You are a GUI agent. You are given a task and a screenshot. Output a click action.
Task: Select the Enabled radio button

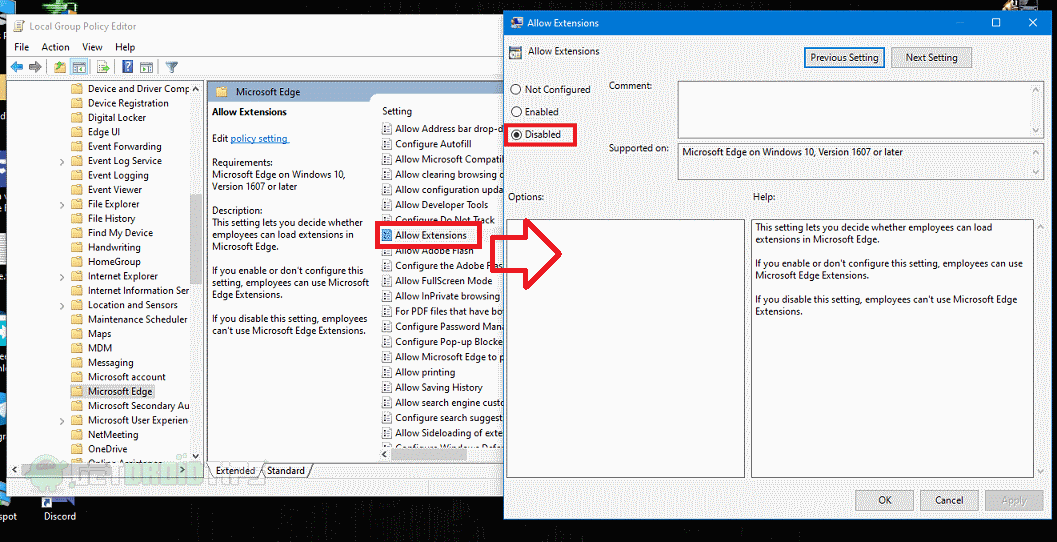click(516, 112)
